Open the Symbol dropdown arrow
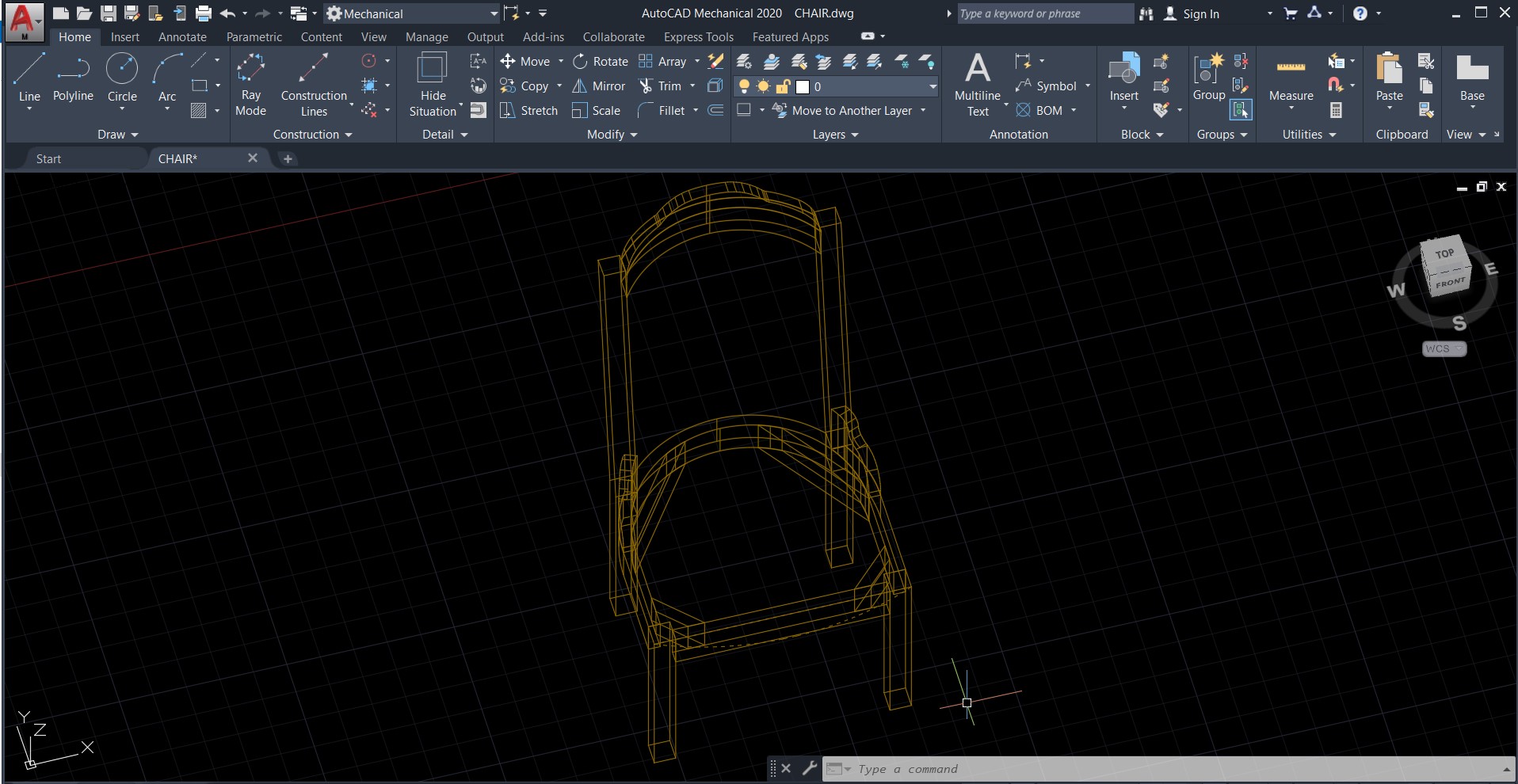1518x784 pixels. (1088, 86)
